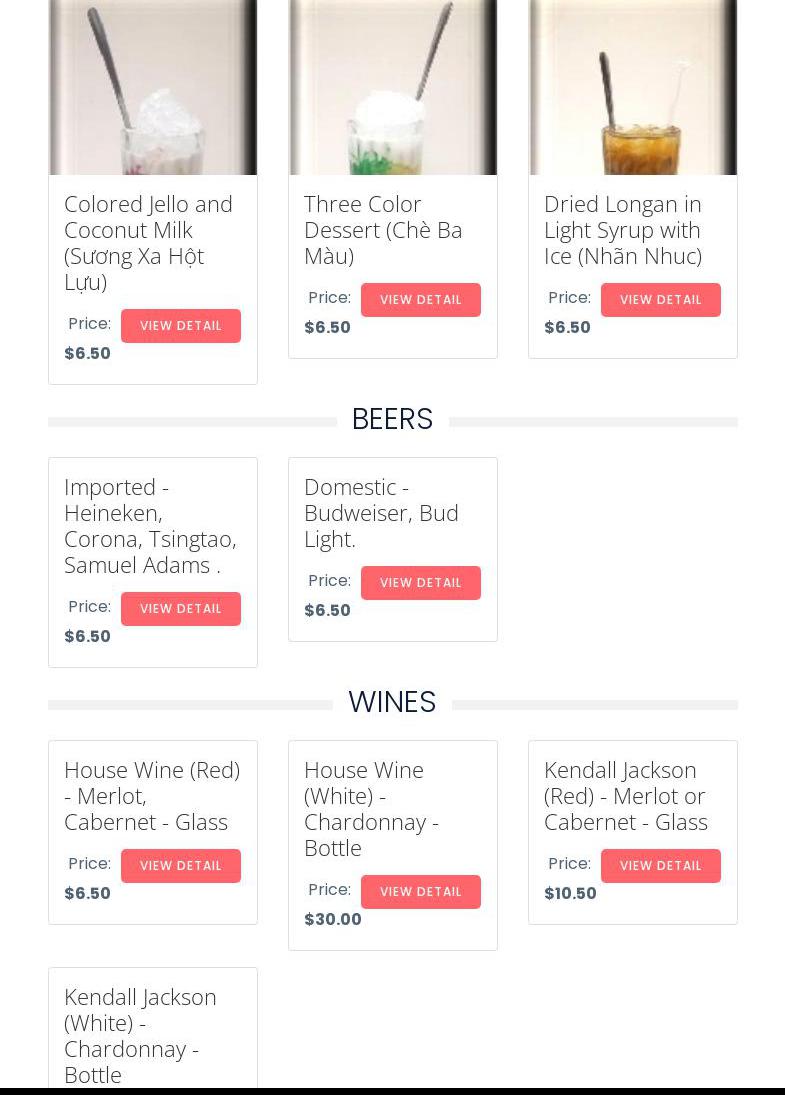Click House Wine (Red) - Merlot, Cabernet title
Viewport: 785px width, 1095px height.
tap(152, 795)
